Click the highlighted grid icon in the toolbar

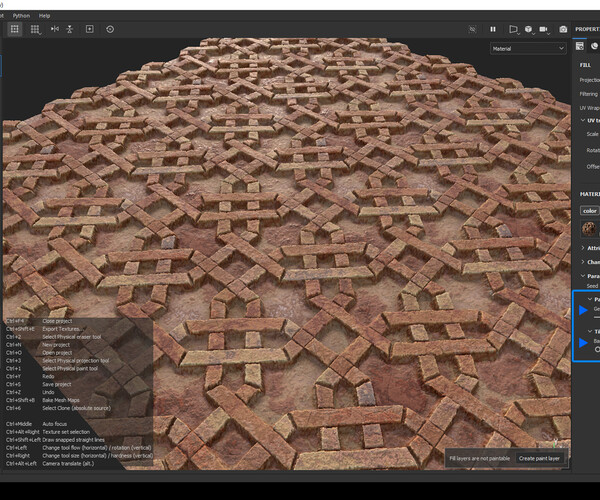tap(15, 29)
